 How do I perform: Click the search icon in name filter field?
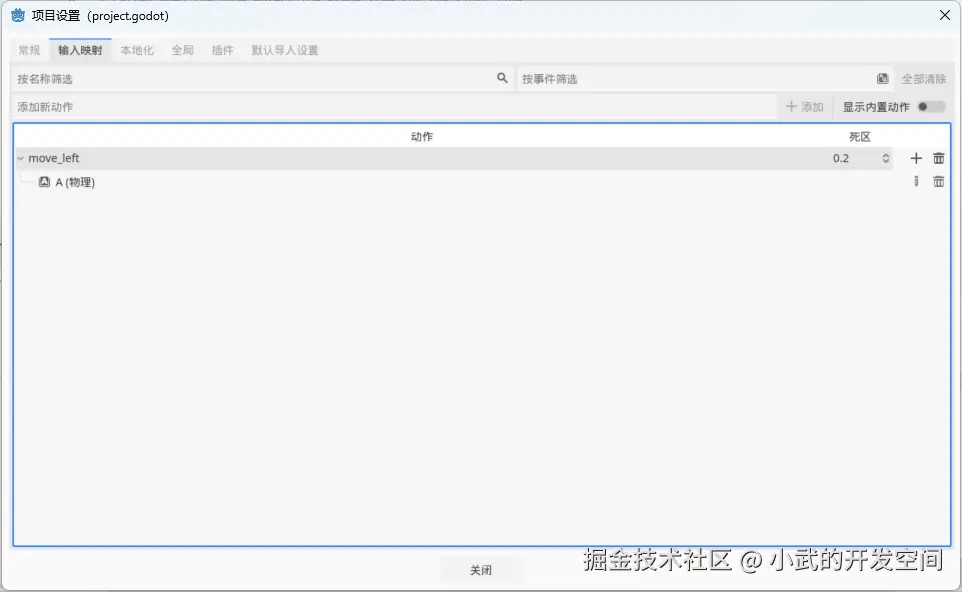point(502,78)
